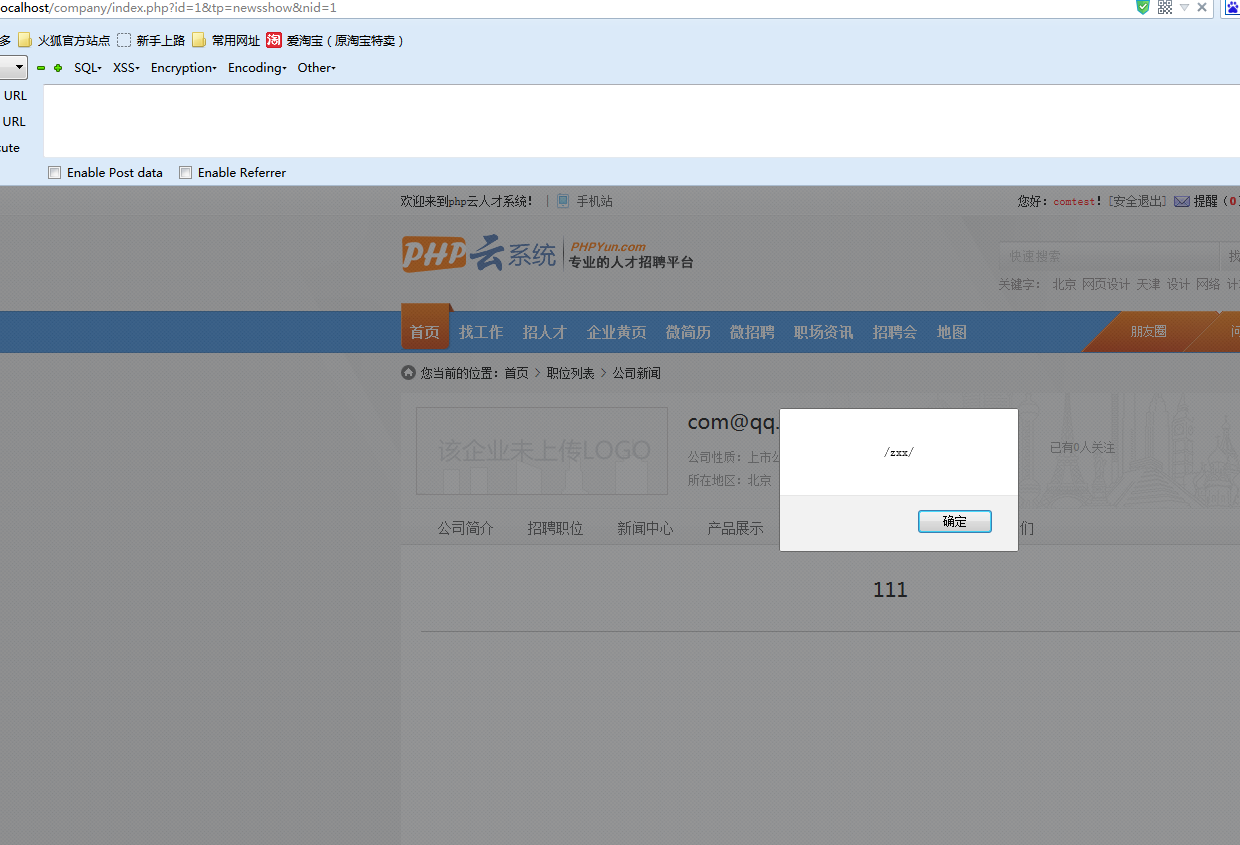This screenshot has width=1240, height=845.
Task: Open the 新闻中心 tab
Action: pyautogui.click(x=645, y=528)
